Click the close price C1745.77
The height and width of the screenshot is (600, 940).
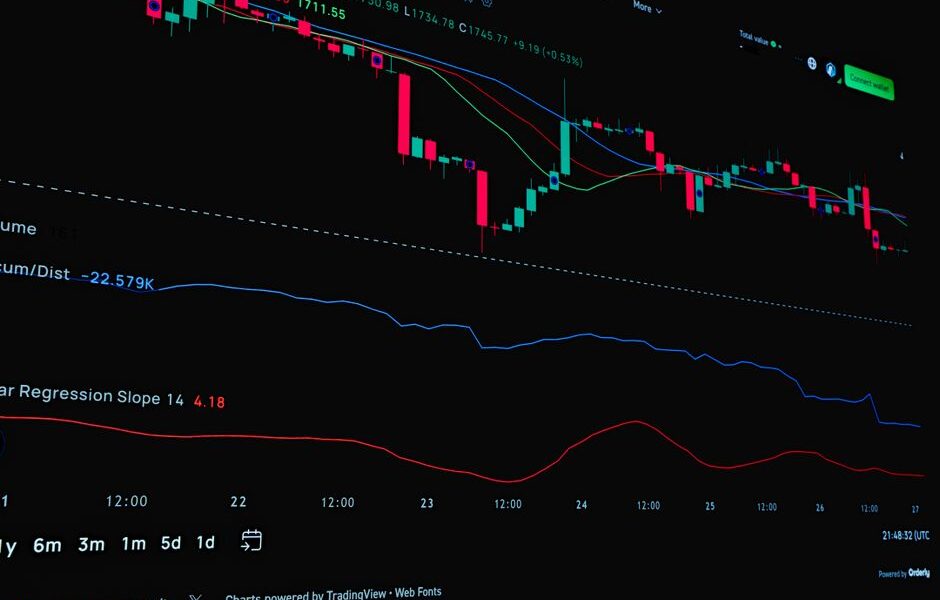click(483, 33)
